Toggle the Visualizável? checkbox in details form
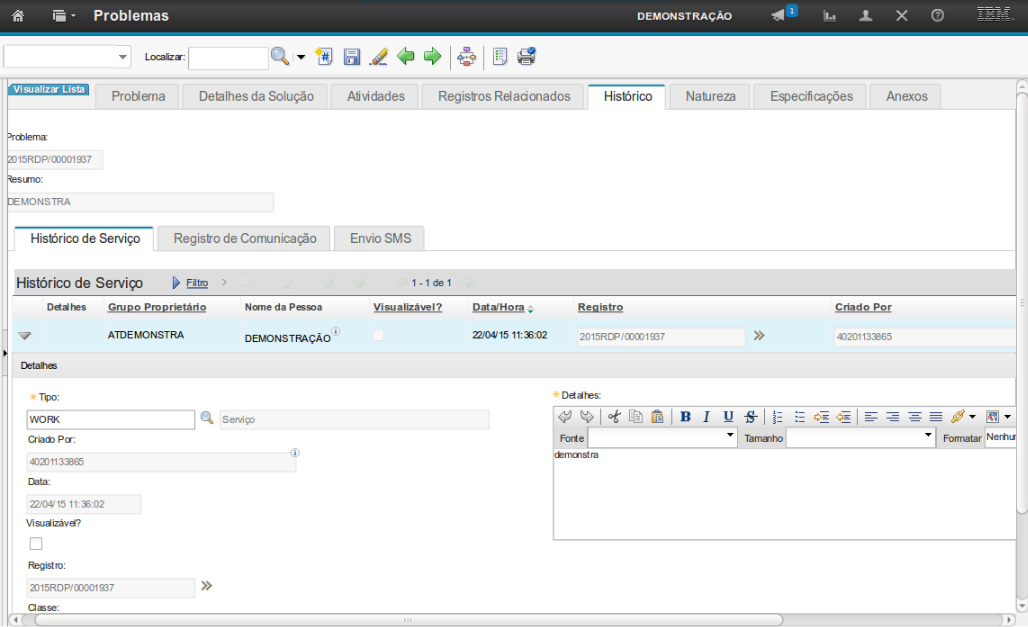The height and width of the screenshot is (627, 1028). coord(36,544)
